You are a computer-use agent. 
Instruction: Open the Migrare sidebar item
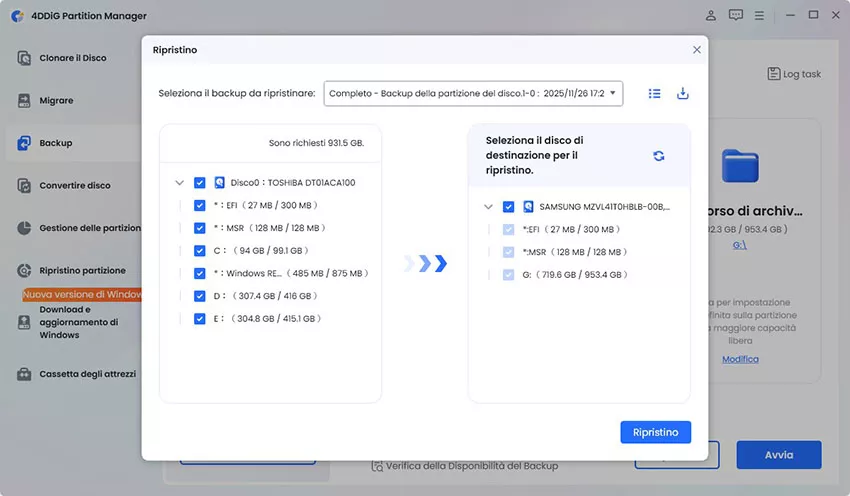pos(56,100)
